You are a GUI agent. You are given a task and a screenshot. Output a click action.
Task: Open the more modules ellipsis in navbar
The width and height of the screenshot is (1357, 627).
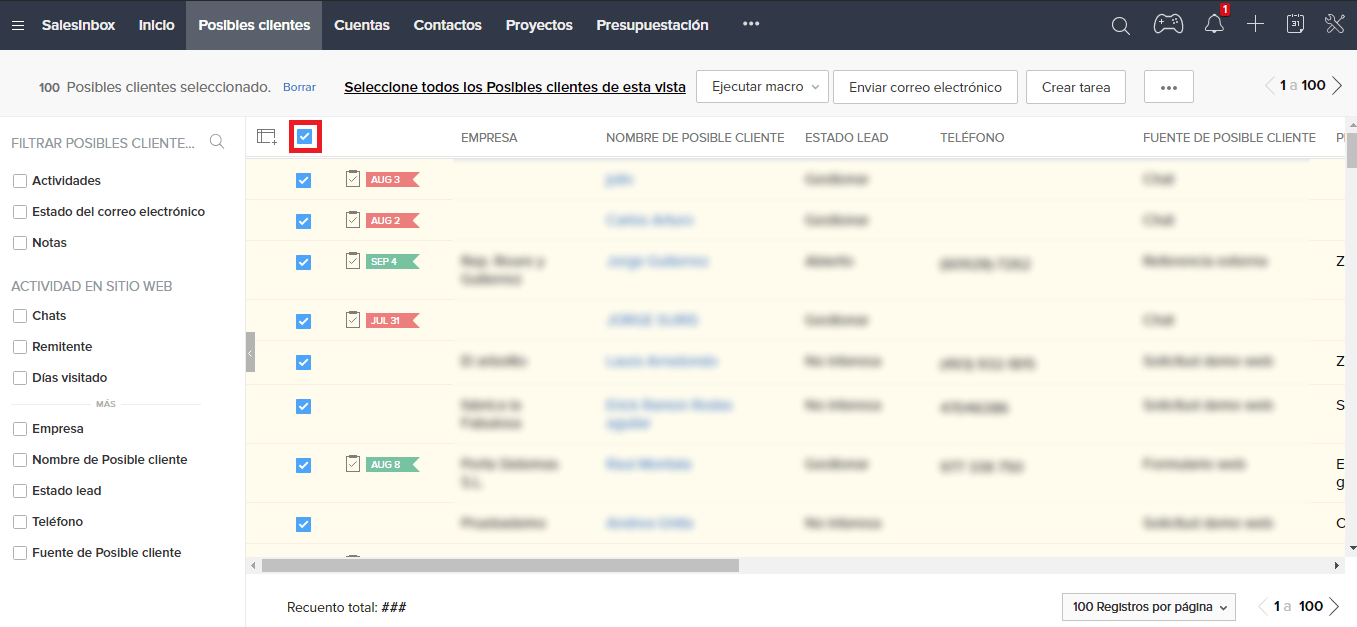[751, 25]
